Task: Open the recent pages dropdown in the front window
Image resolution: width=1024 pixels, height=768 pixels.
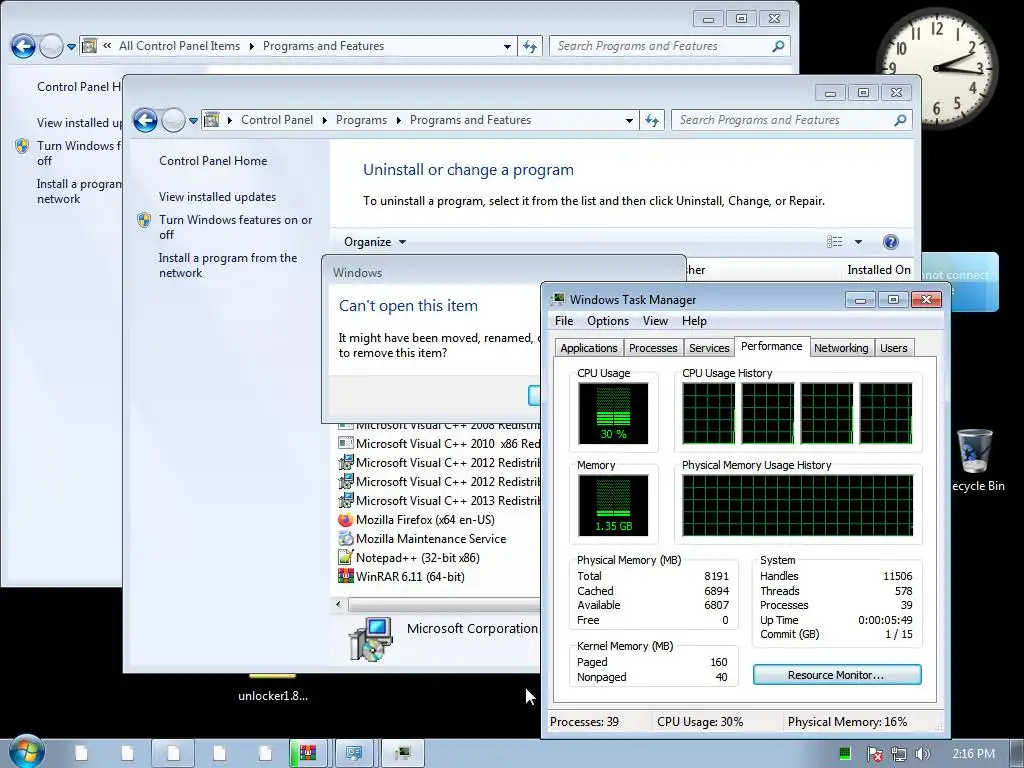Action: [x=193, y=121]
